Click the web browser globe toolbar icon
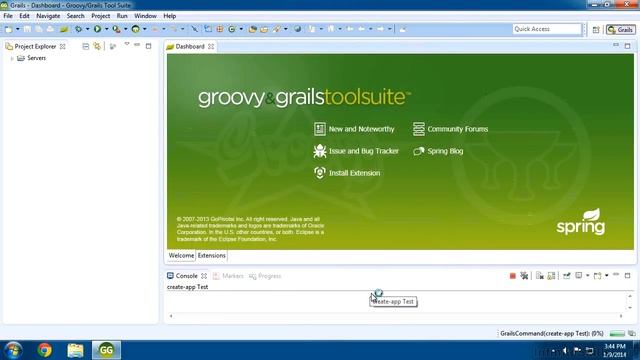Image resolution: width=640 pixels, height=360 pixels. coord(298,29)
